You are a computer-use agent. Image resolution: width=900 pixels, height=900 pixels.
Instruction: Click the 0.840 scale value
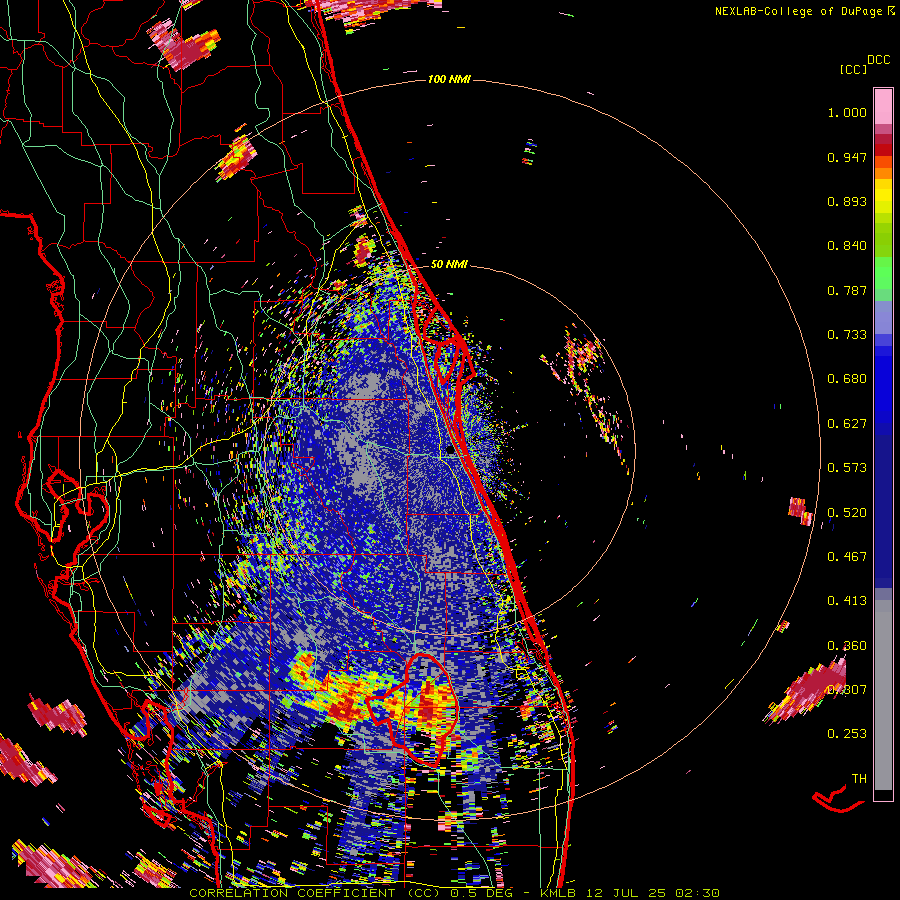click(x=847, y=246)
